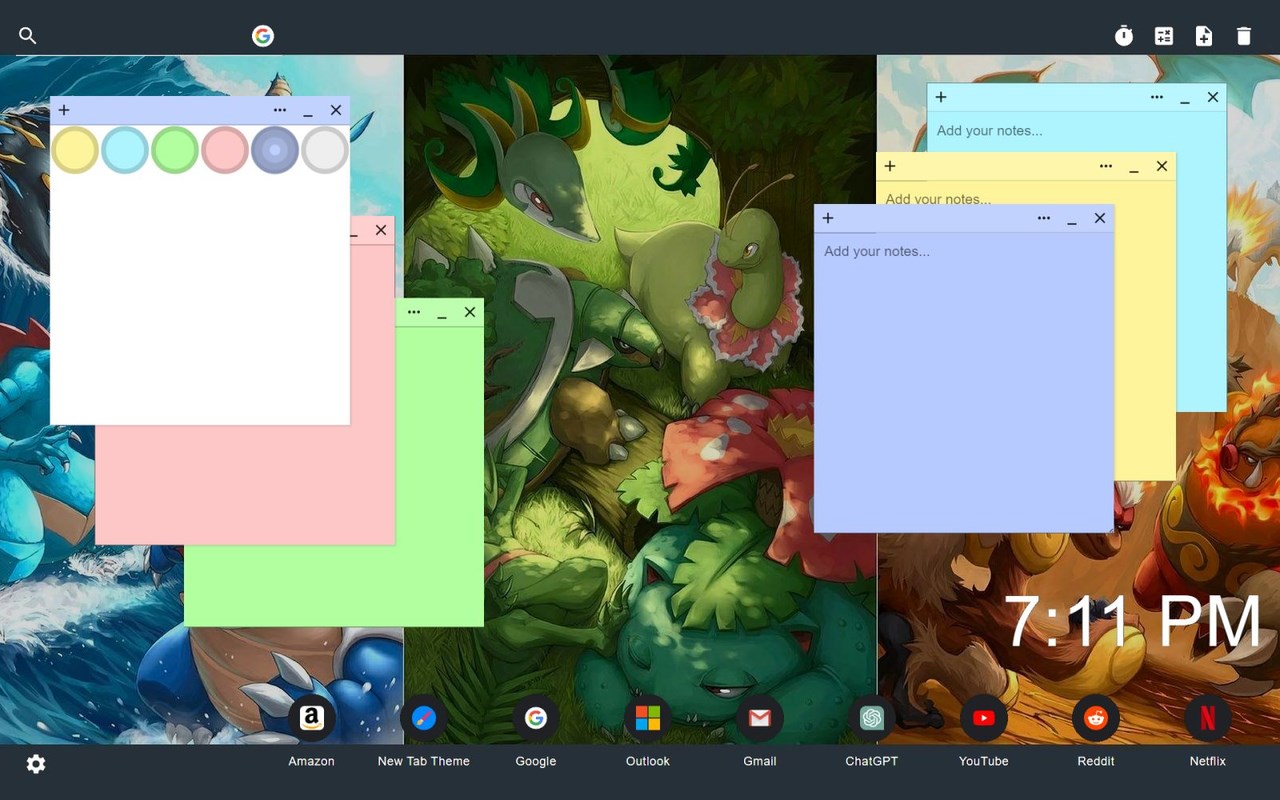Pick the purple-blue color swatch
Screen dimensions: 1280x800
[x=275, y=150]
